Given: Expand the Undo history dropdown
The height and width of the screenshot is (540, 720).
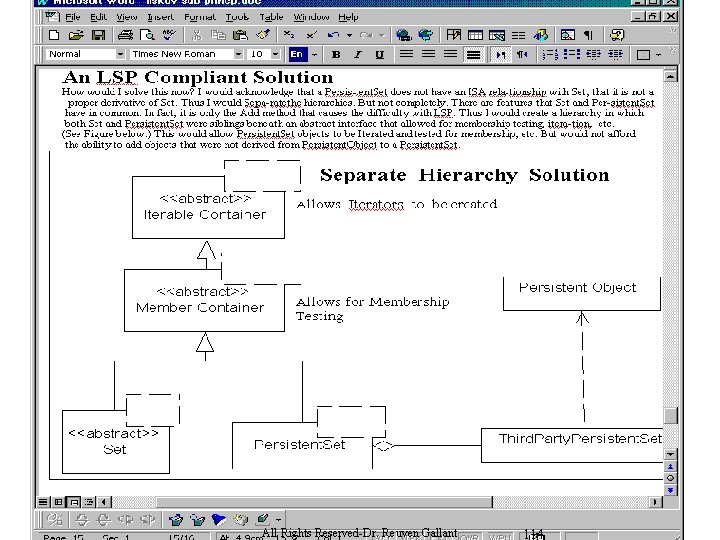Looking at the screenshot, I should tap(349, 35).
